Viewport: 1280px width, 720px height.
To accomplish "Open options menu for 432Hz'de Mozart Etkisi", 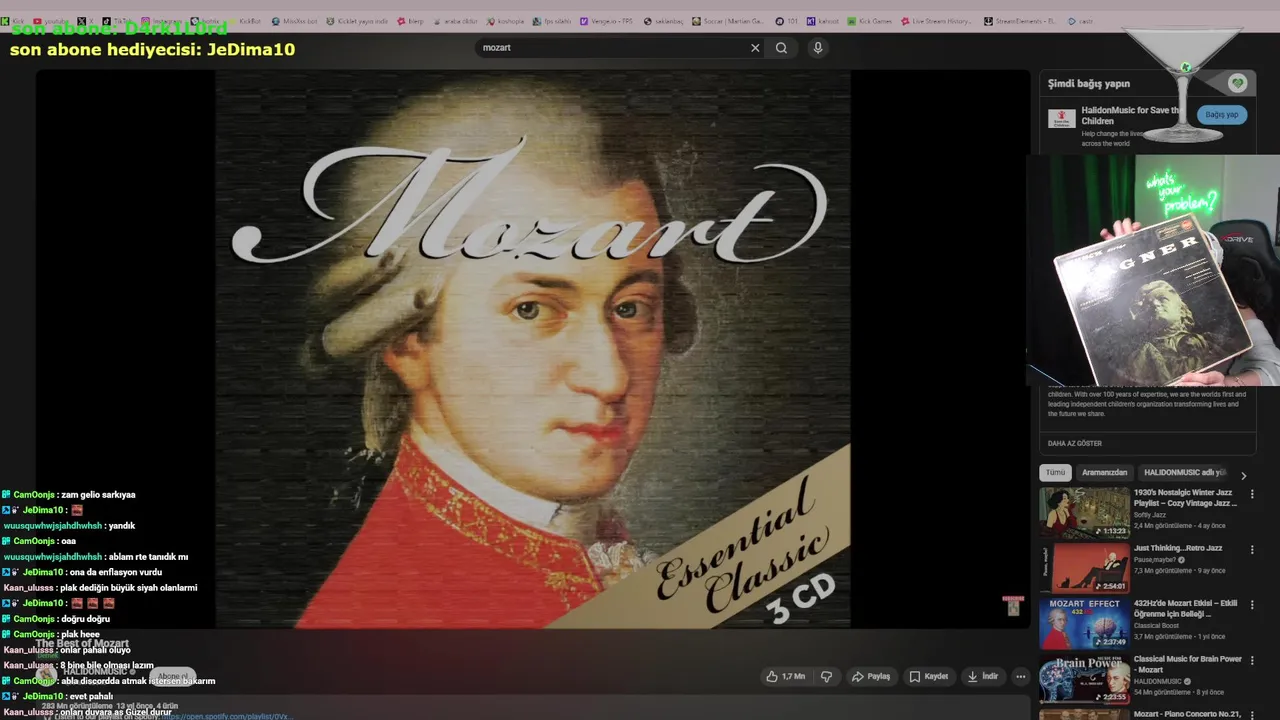I will [x=1251, y=605].
